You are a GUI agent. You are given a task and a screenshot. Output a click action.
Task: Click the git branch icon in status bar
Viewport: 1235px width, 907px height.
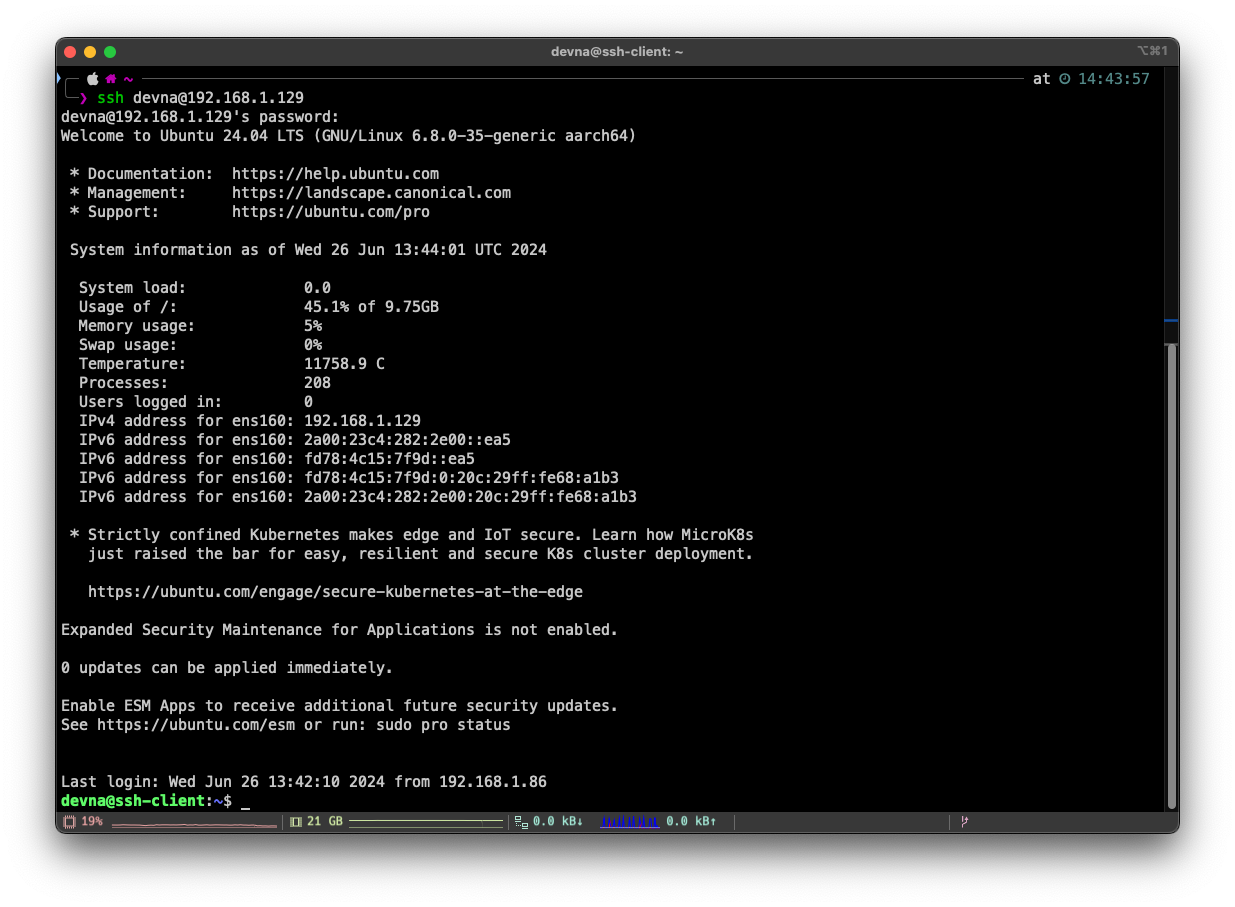pyautogui.click(x=965, y=821)
